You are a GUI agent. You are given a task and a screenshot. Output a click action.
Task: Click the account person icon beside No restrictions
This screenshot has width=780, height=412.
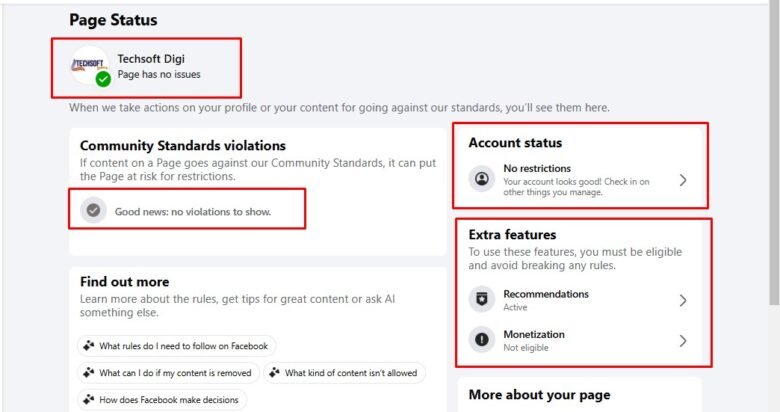click(483, 180)
